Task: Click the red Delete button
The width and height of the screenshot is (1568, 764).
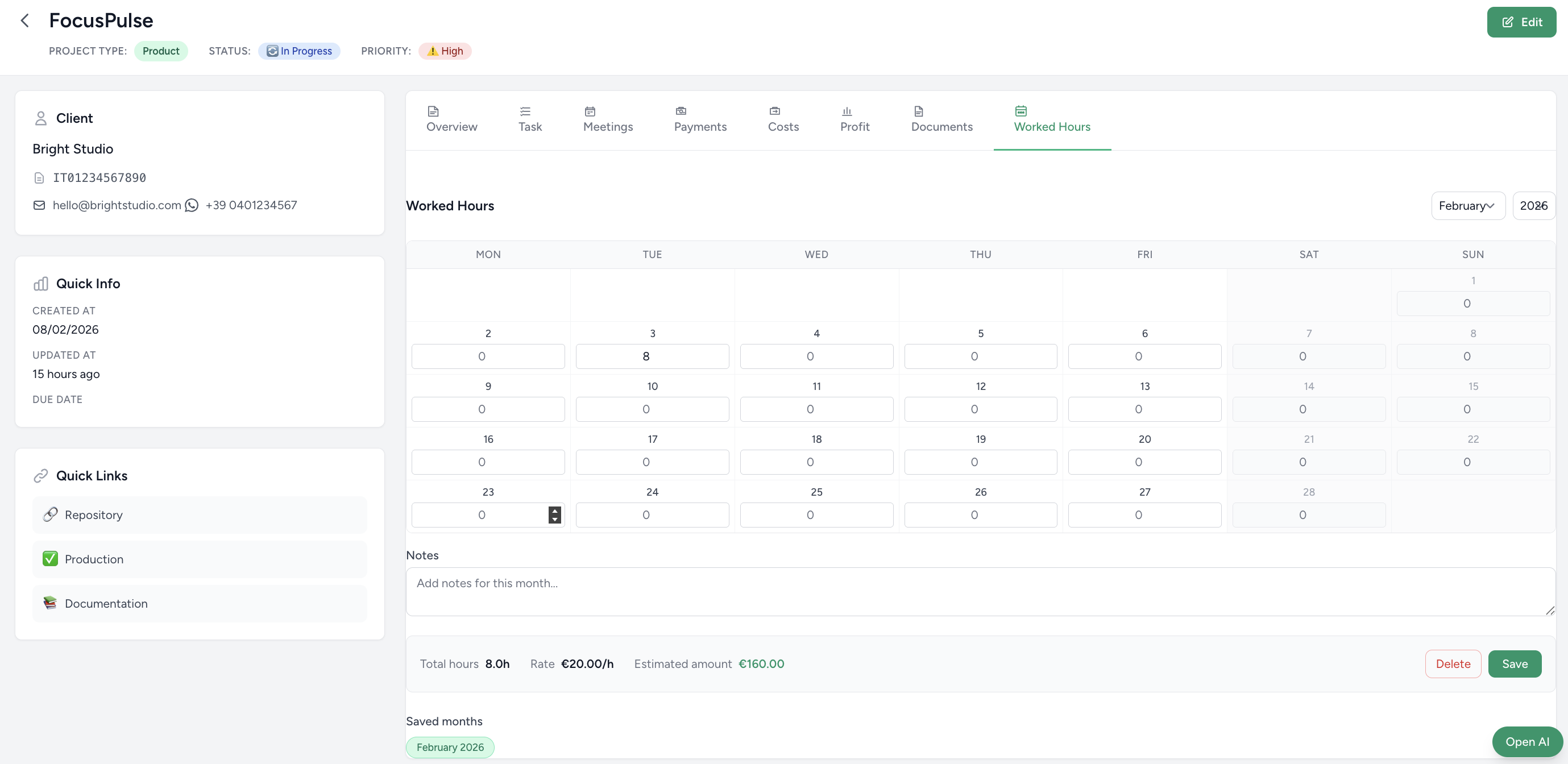Action: tap(1453, 663)
